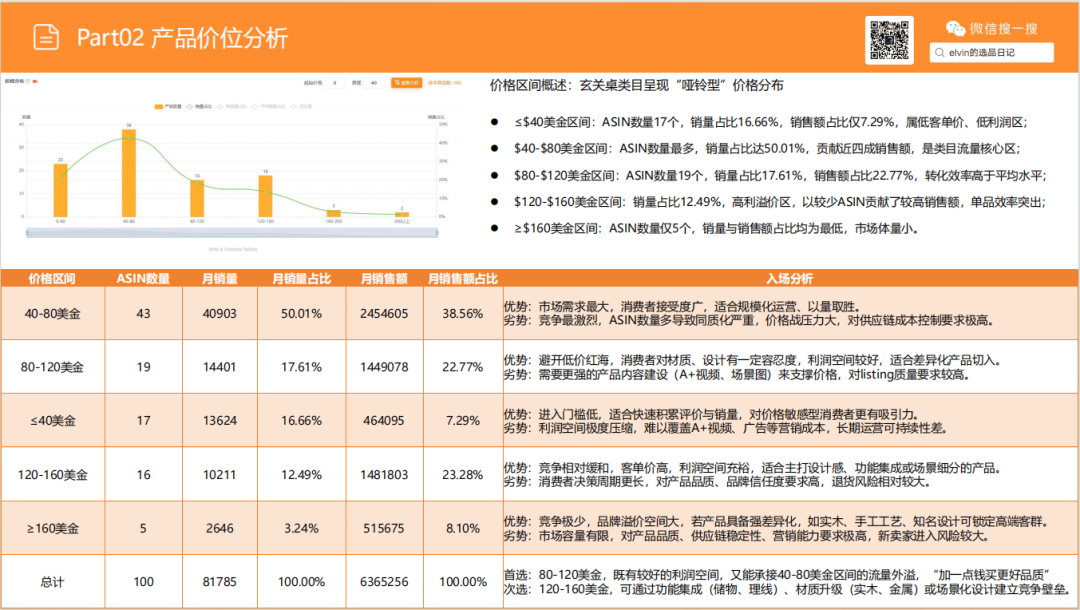Screen dimensions: 1080x610
Task: Click the analyze icon inside the orange 重新分析 button
Action: click(x=396, y=84)
